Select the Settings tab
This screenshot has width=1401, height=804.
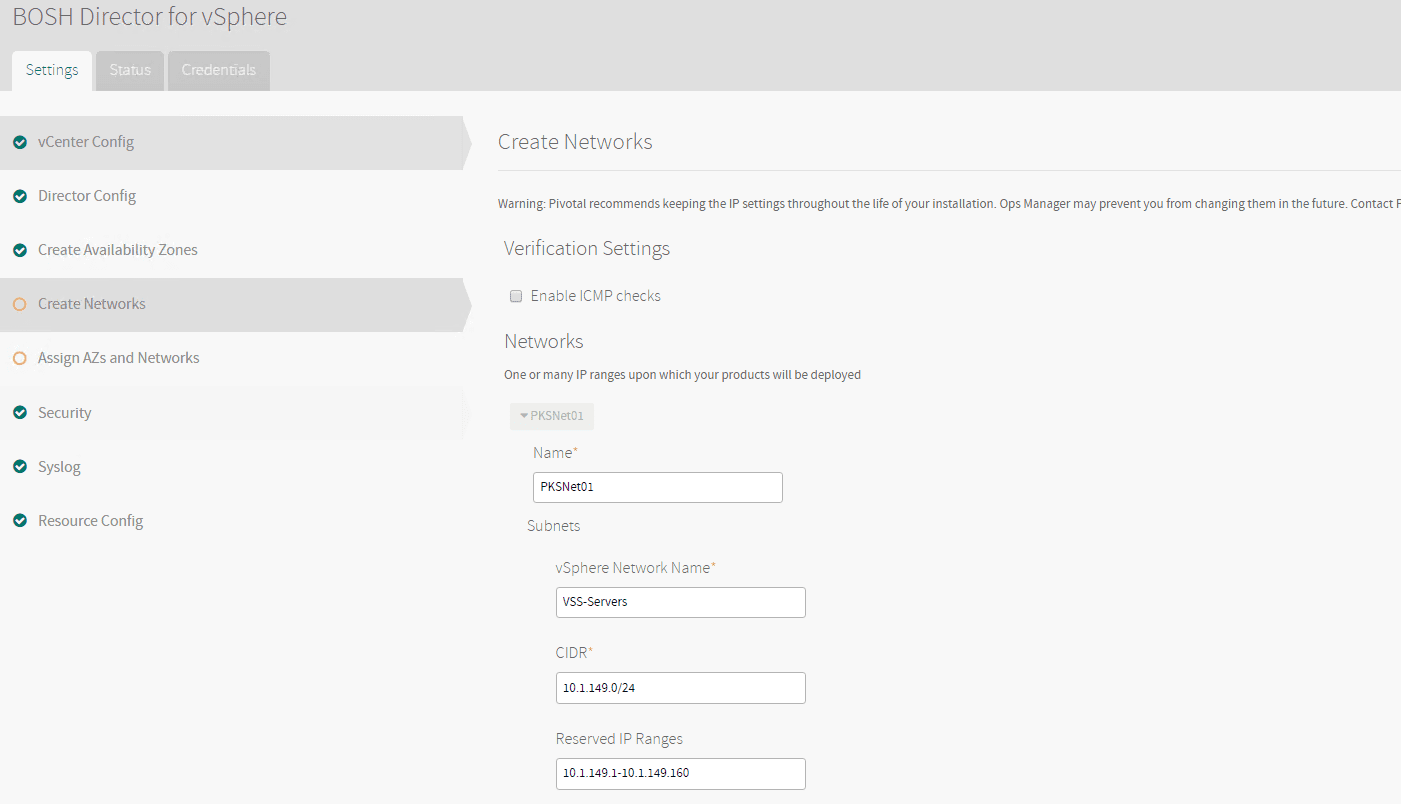point(52,70)
